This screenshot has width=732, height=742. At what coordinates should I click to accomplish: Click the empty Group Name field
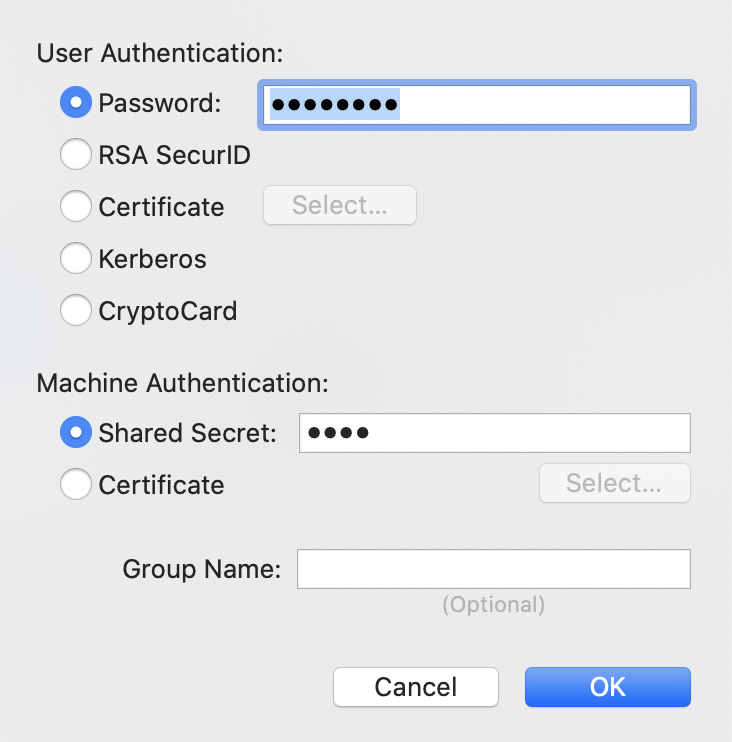(x=494, y=569)
